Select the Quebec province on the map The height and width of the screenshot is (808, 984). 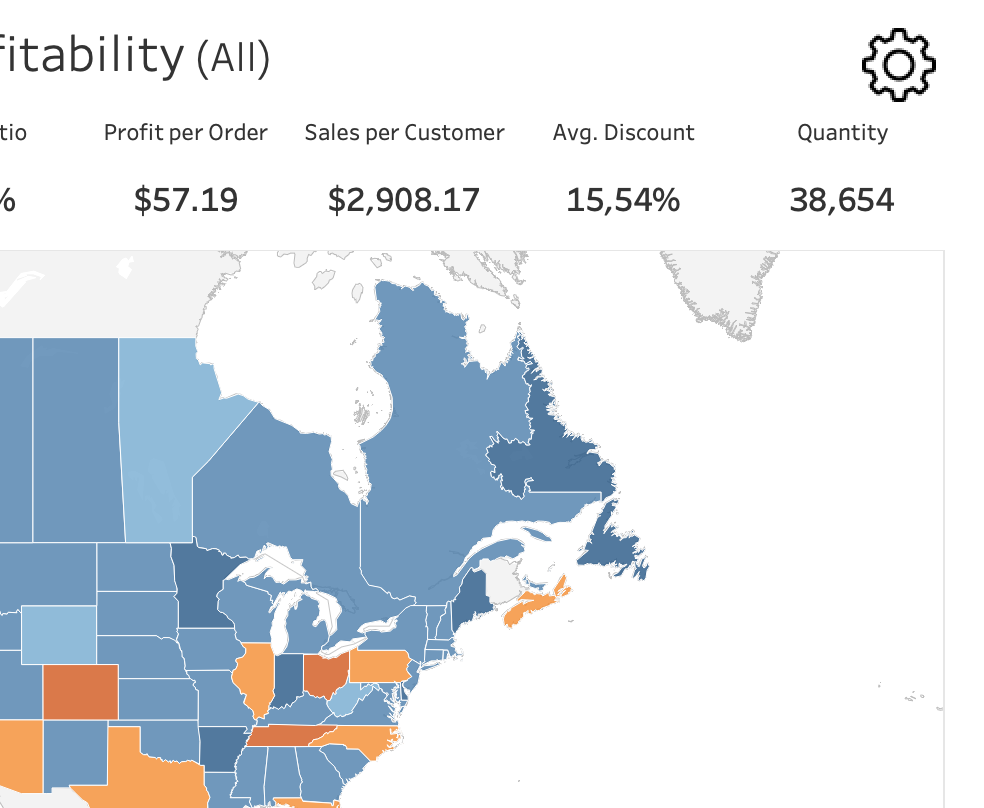(x=440, y=450)
